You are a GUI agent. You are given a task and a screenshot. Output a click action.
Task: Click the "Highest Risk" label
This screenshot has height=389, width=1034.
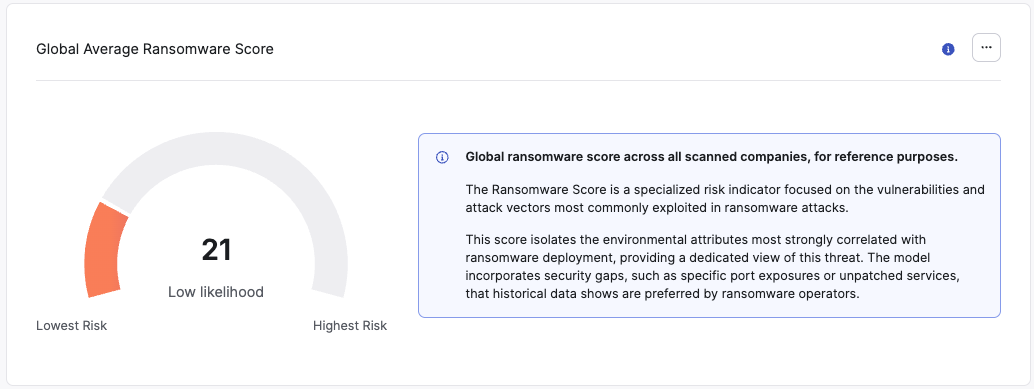(350, 326)
